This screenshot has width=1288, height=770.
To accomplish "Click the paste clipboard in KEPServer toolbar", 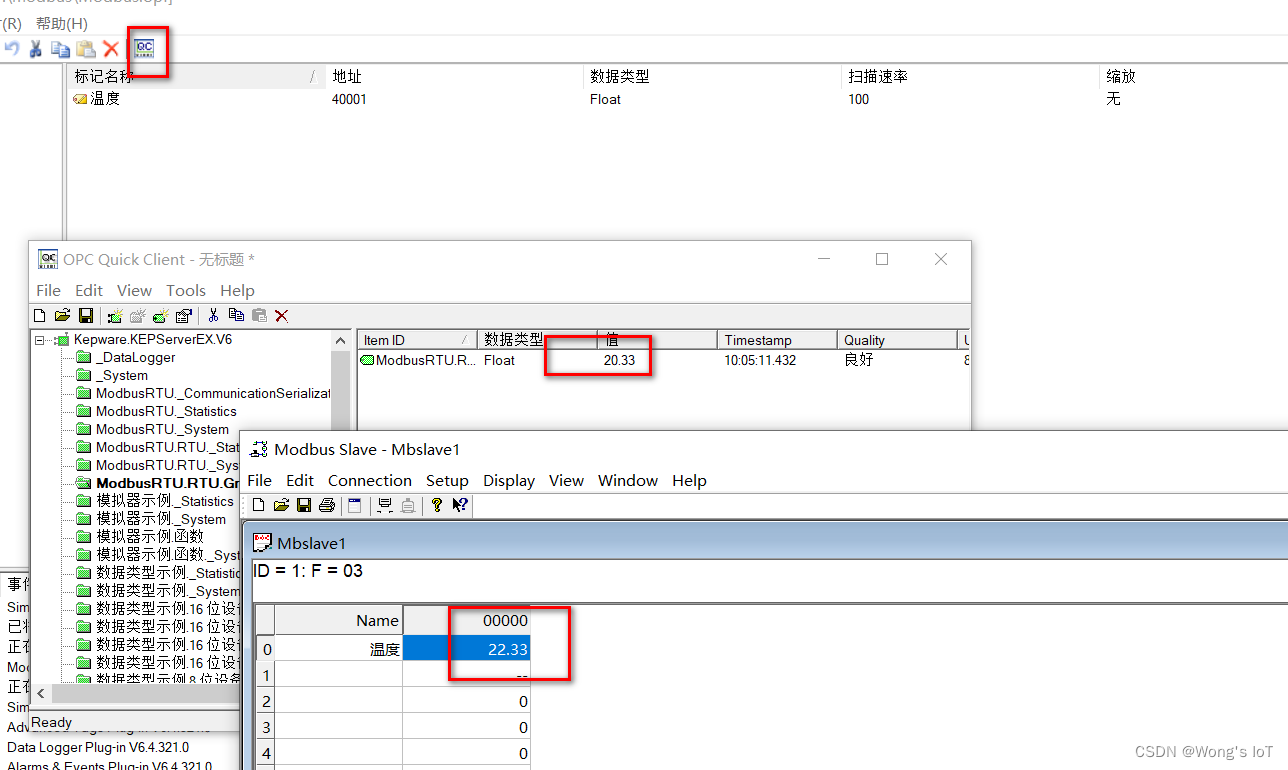I will tap(86, 48).
